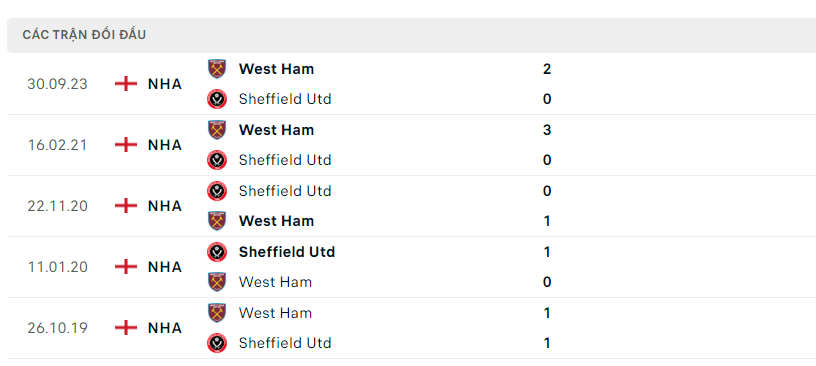
Task: Open West Ham team in 30.09.23 match
Action: tap(276, 69)
